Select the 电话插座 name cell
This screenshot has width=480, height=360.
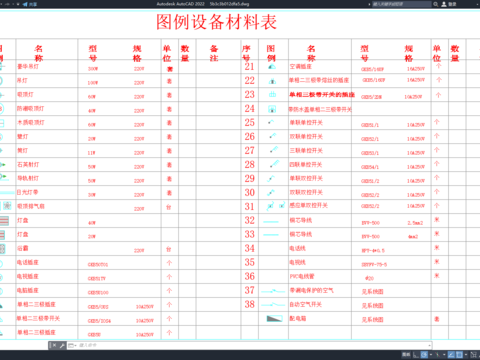28,262
